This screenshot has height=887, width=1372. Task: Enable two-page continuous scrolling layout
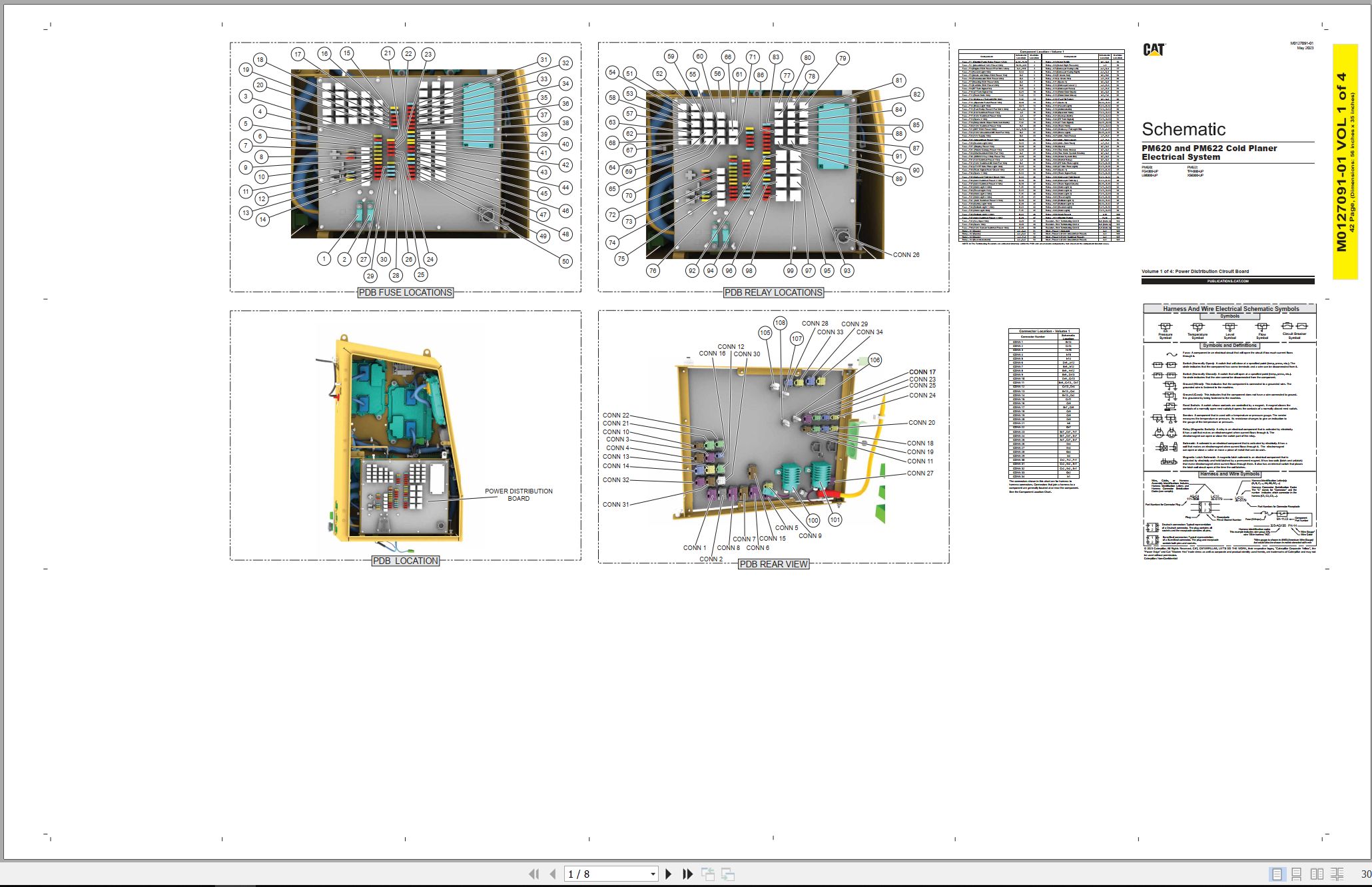pos(1337,874)
